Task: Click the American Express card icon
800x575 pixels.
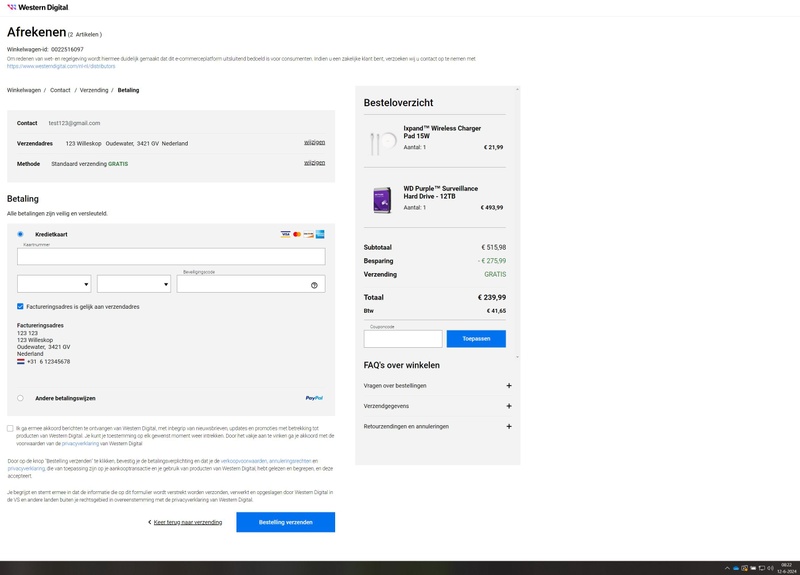Action: pyautogui.click(x=320, y=234)
